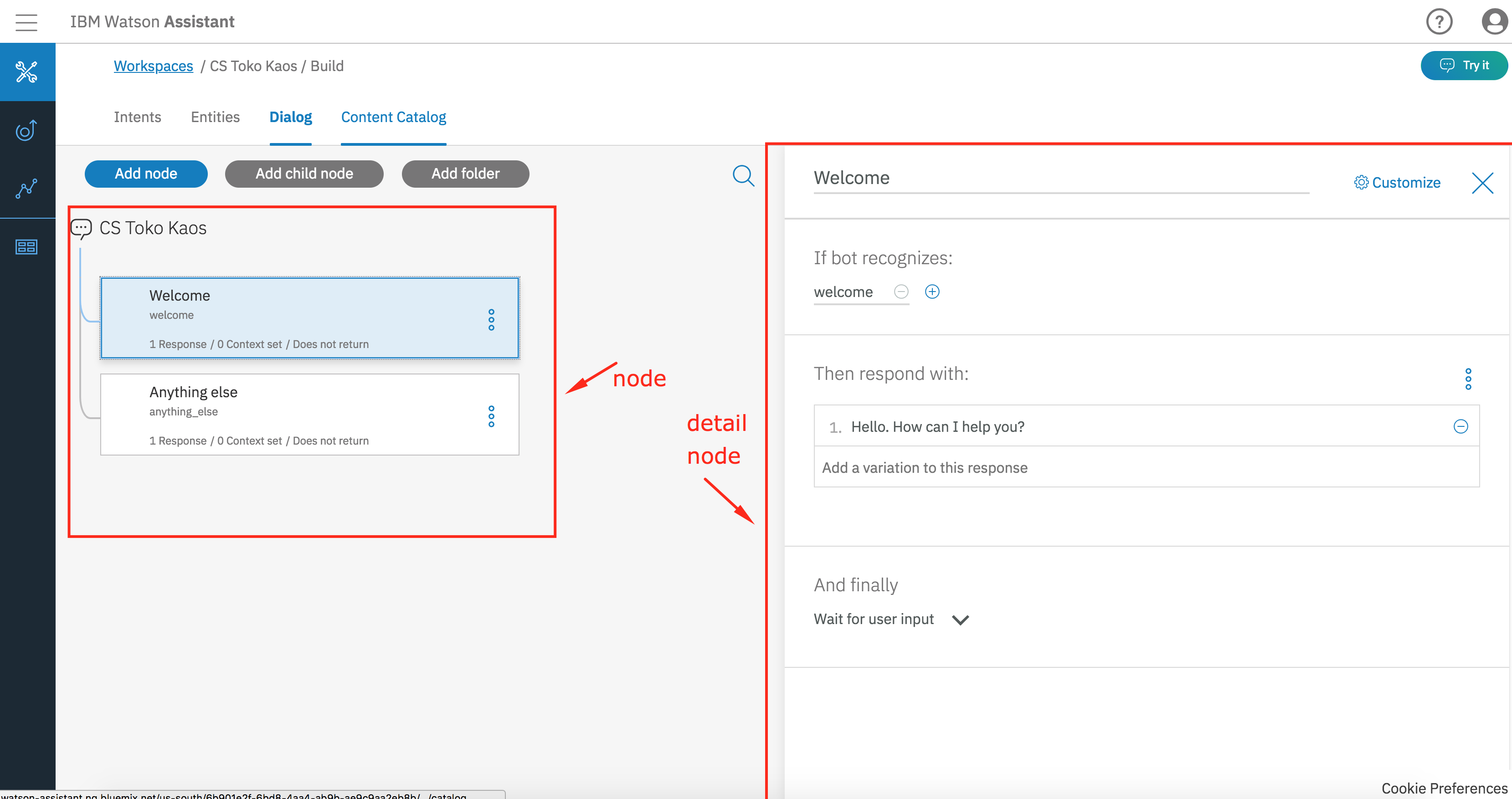Click the dialog search magnifier icon

click(x=743, y=175)
